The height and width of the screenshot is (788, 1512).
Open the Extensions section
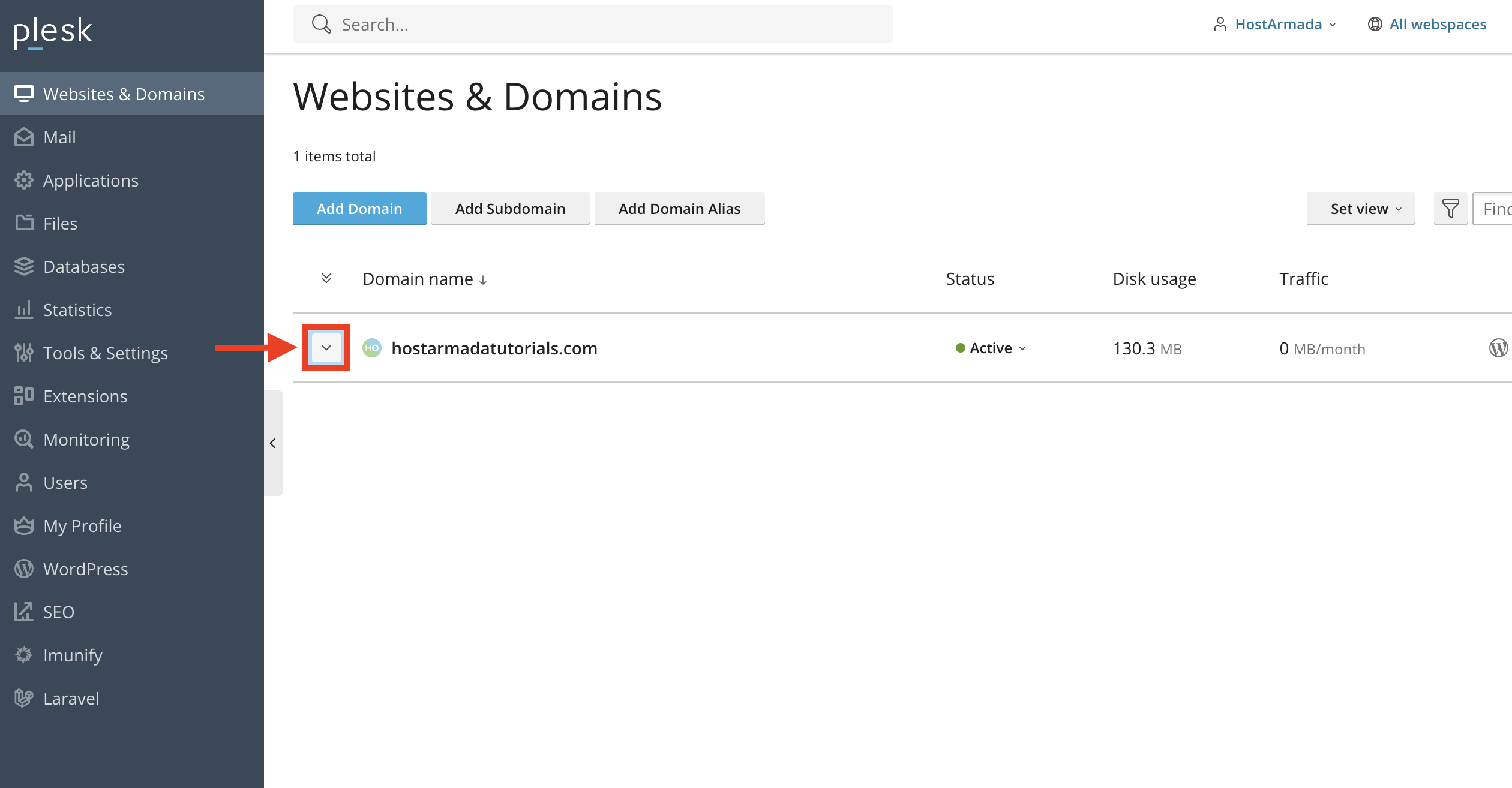point(85,396)
